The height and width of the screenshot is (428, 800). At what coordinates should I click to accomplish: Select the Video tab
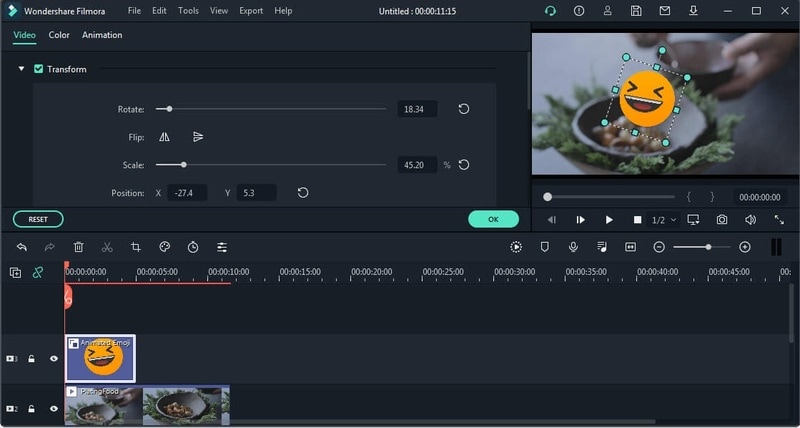pyautogui.click(x=24, y=35)
